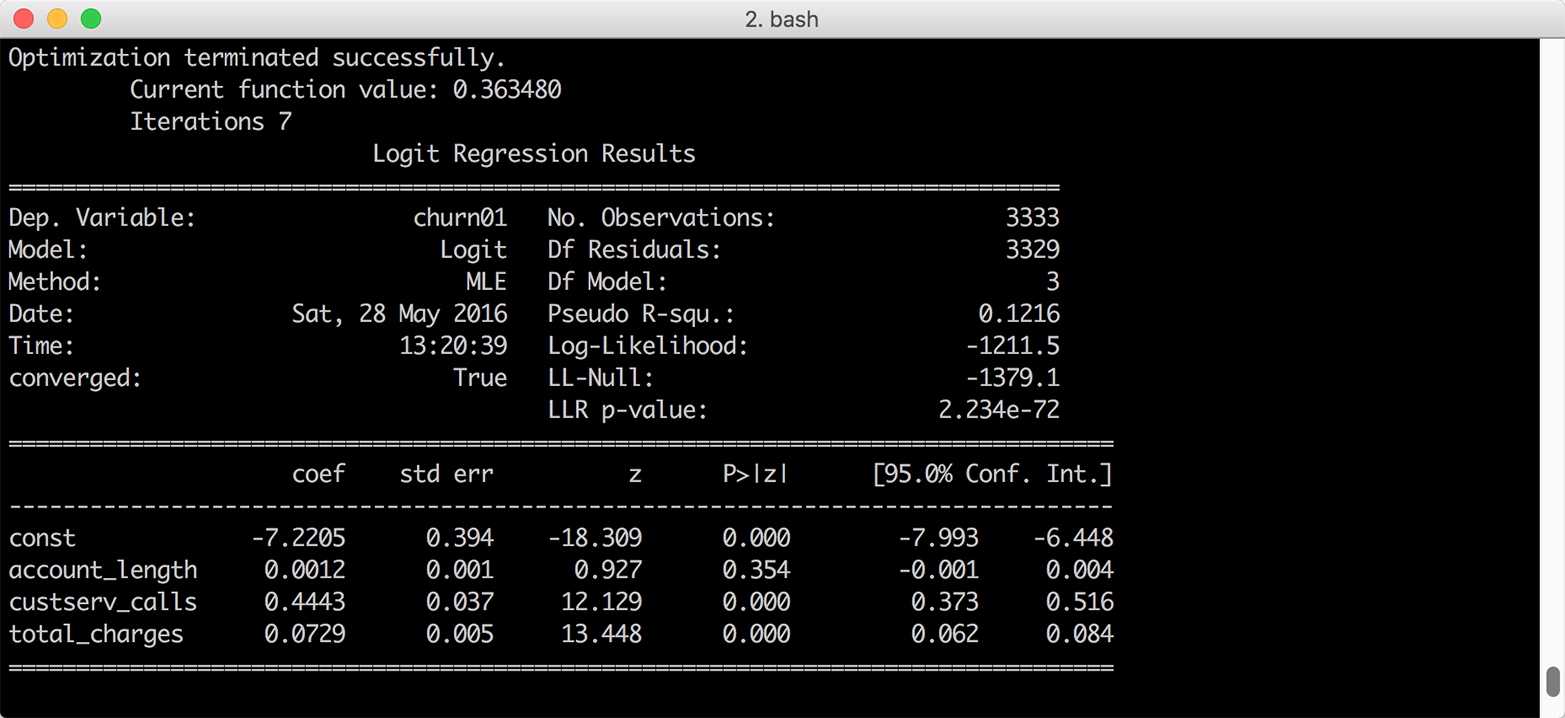Click the red close window button
The image size is (1565, 718).
pyautogui.click(x=22, y=18)
